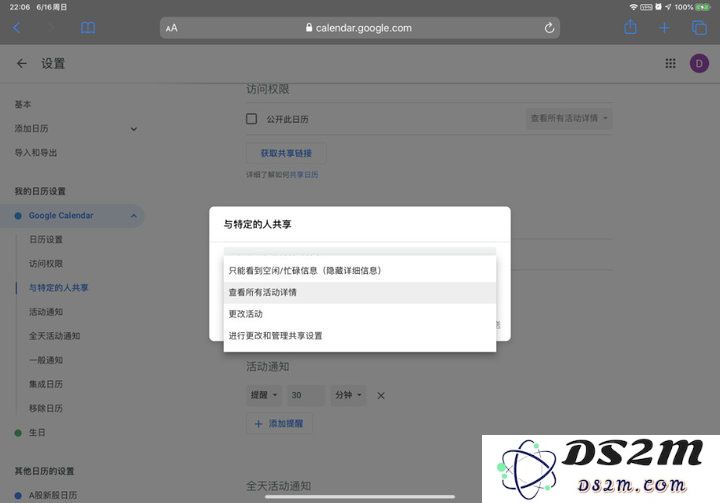Select 生日 calendar in sidebar

[37, 433]
